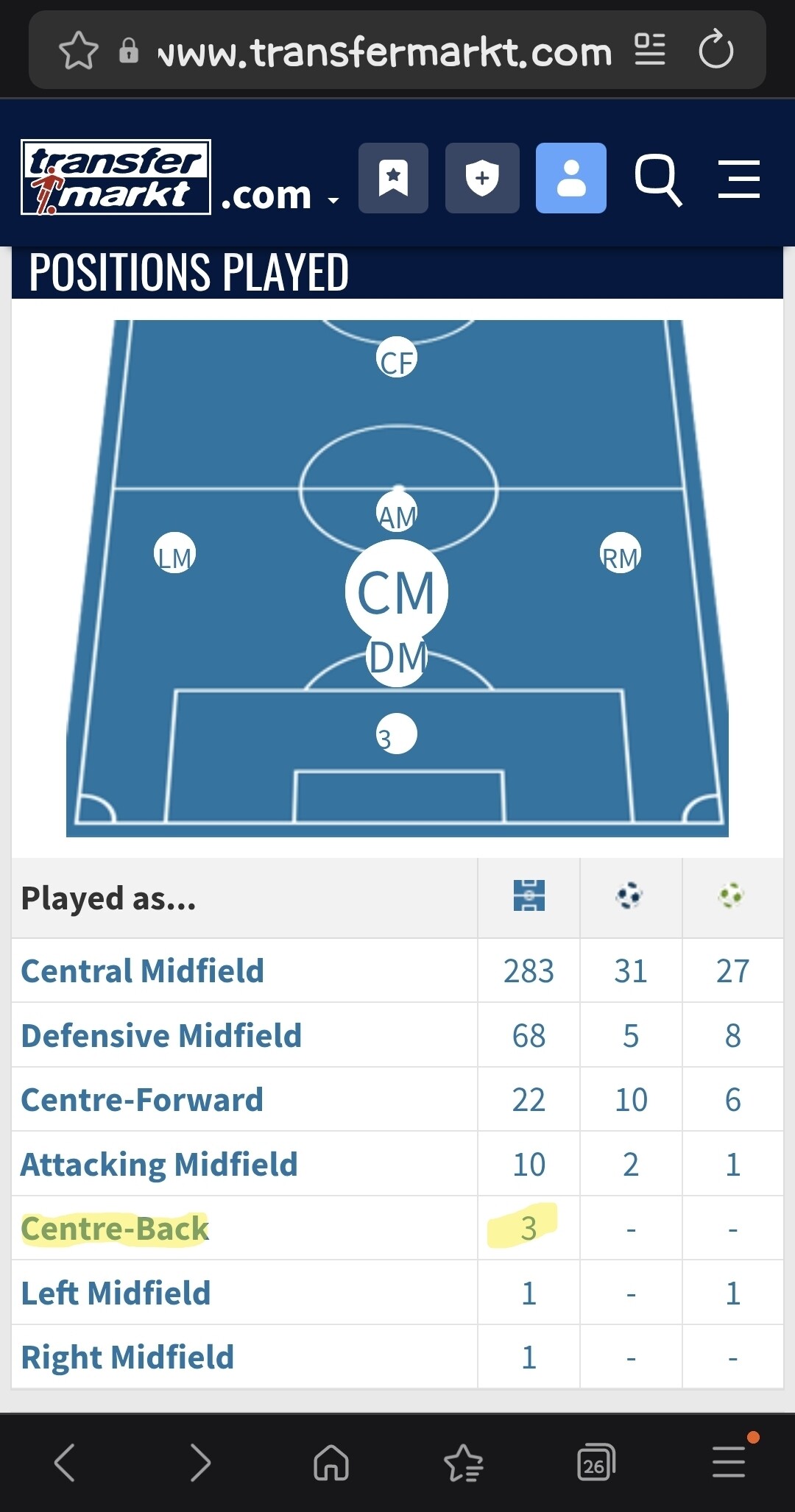
Task: Tap the CM circle on pitch
Action: (397, 592)
